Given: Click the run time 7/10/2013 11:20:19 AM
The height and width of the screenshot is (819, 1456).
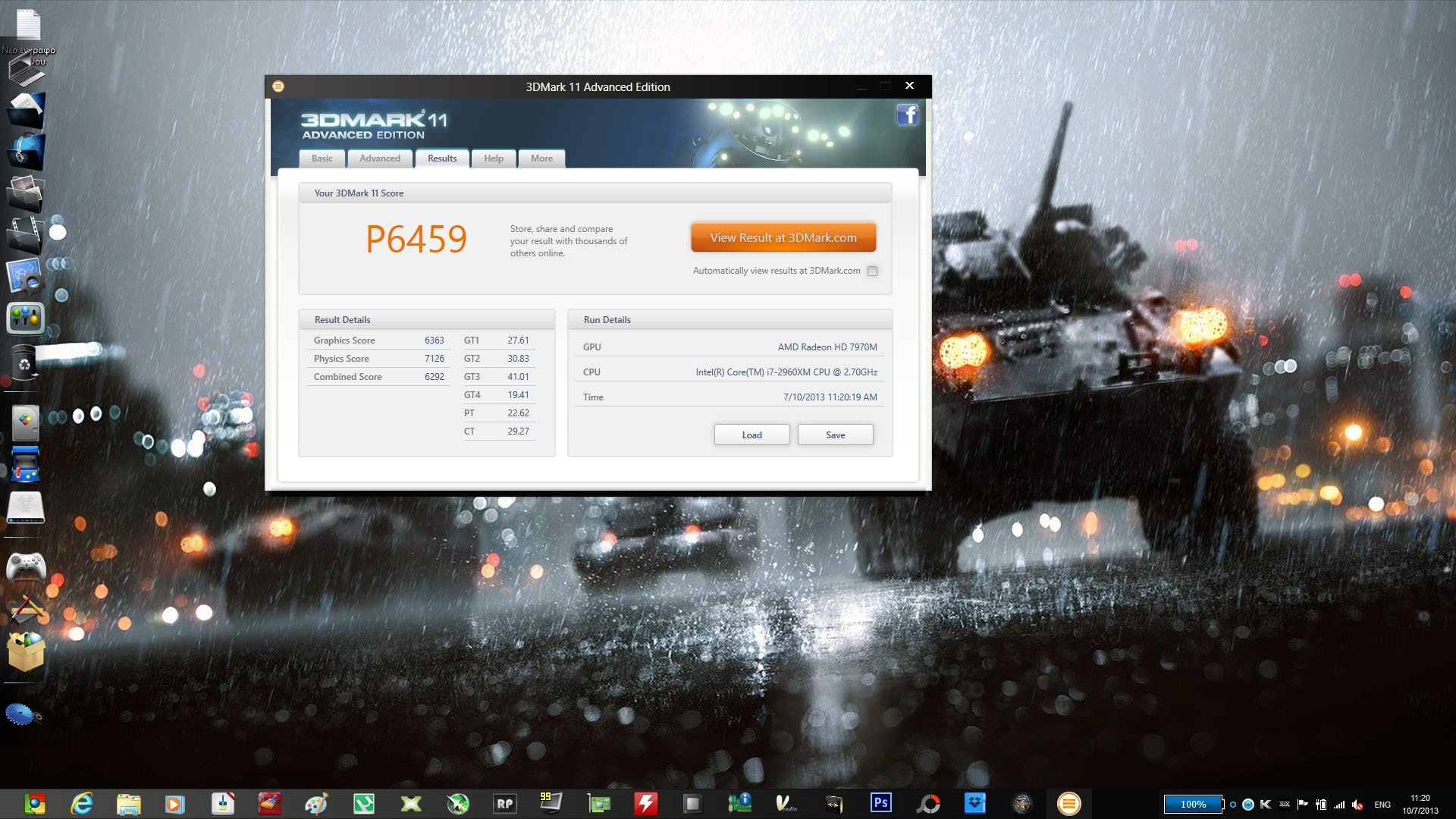Looking at the screenshot, I should pos(830,397).
